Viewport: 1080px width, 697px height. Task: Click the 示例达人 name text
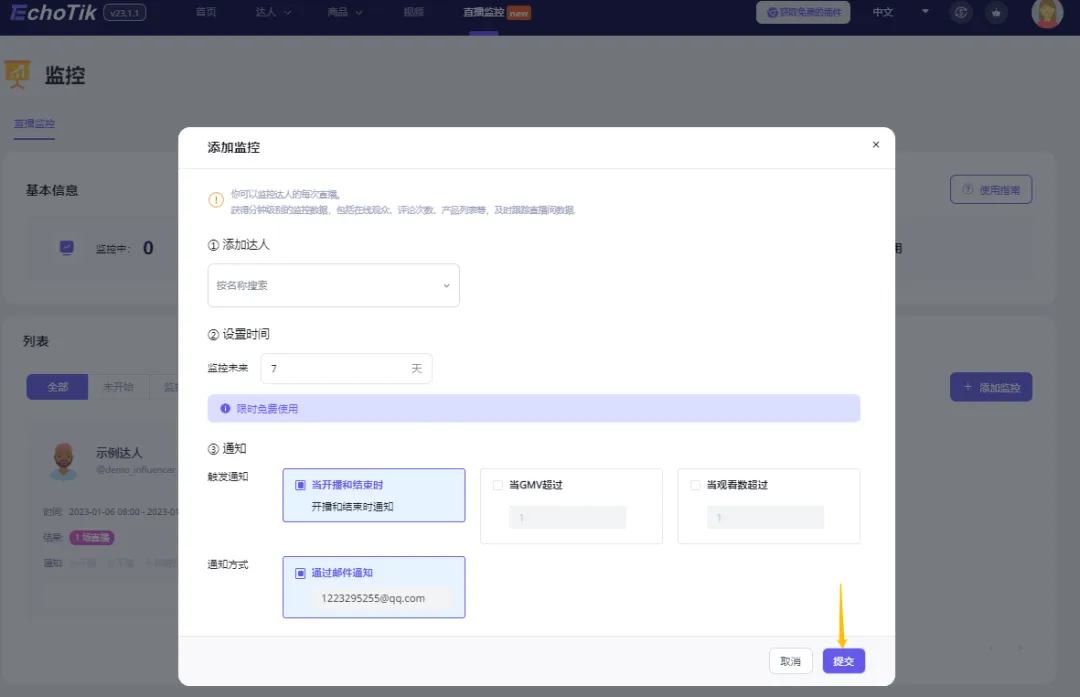coord(119,452)
